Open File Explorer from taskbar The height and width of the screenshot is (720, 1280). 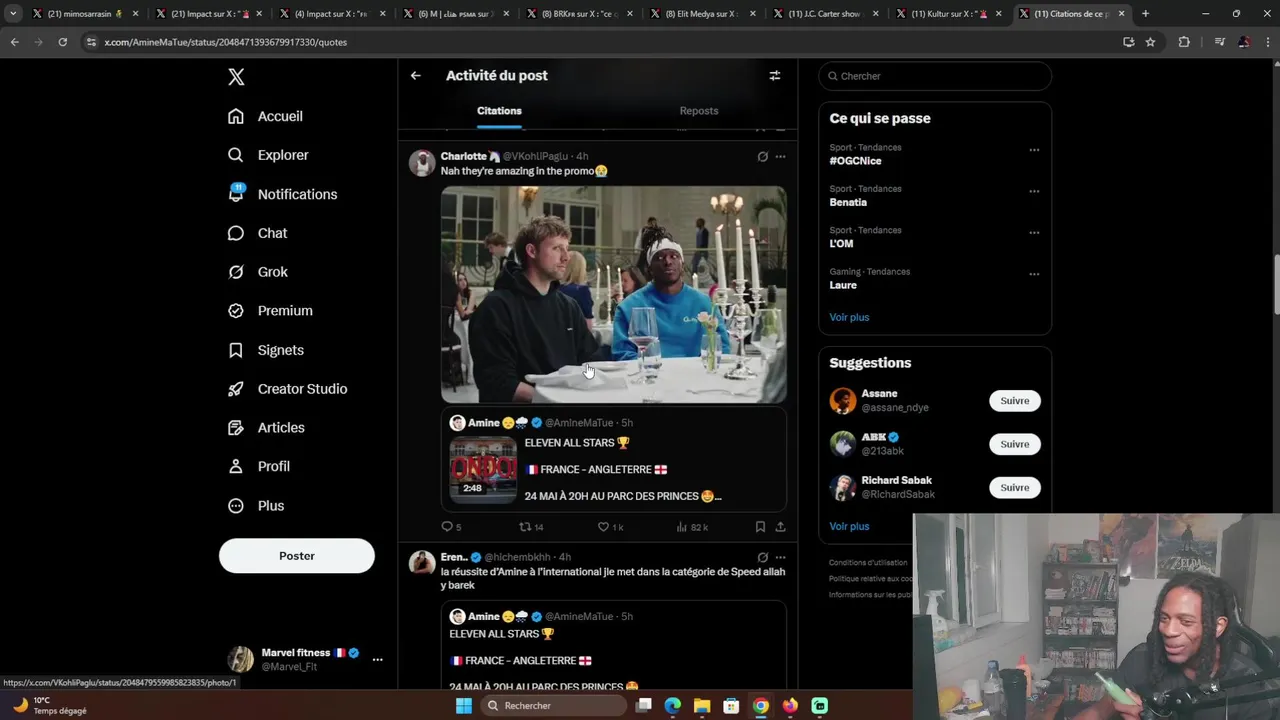[702, 705]
